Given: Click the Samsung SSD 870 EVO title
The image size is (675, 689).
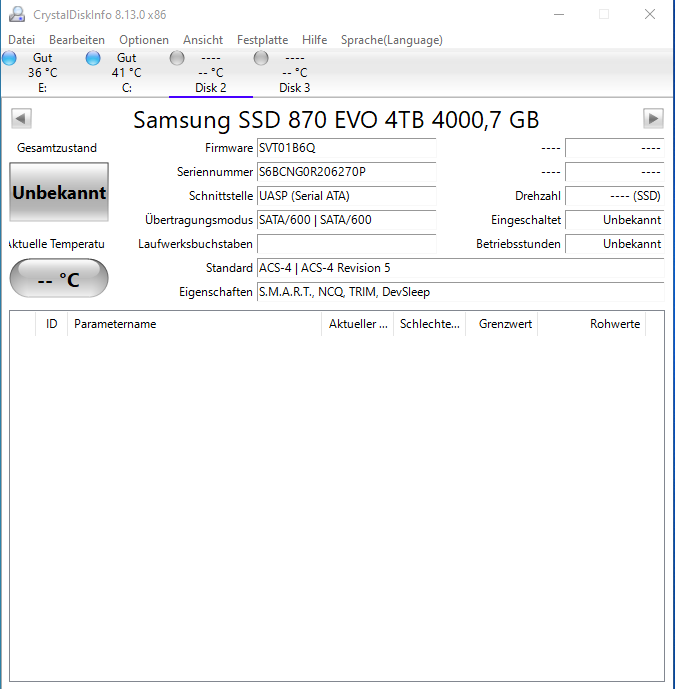Looking at the screenshot, I should (x=336, y=120).
